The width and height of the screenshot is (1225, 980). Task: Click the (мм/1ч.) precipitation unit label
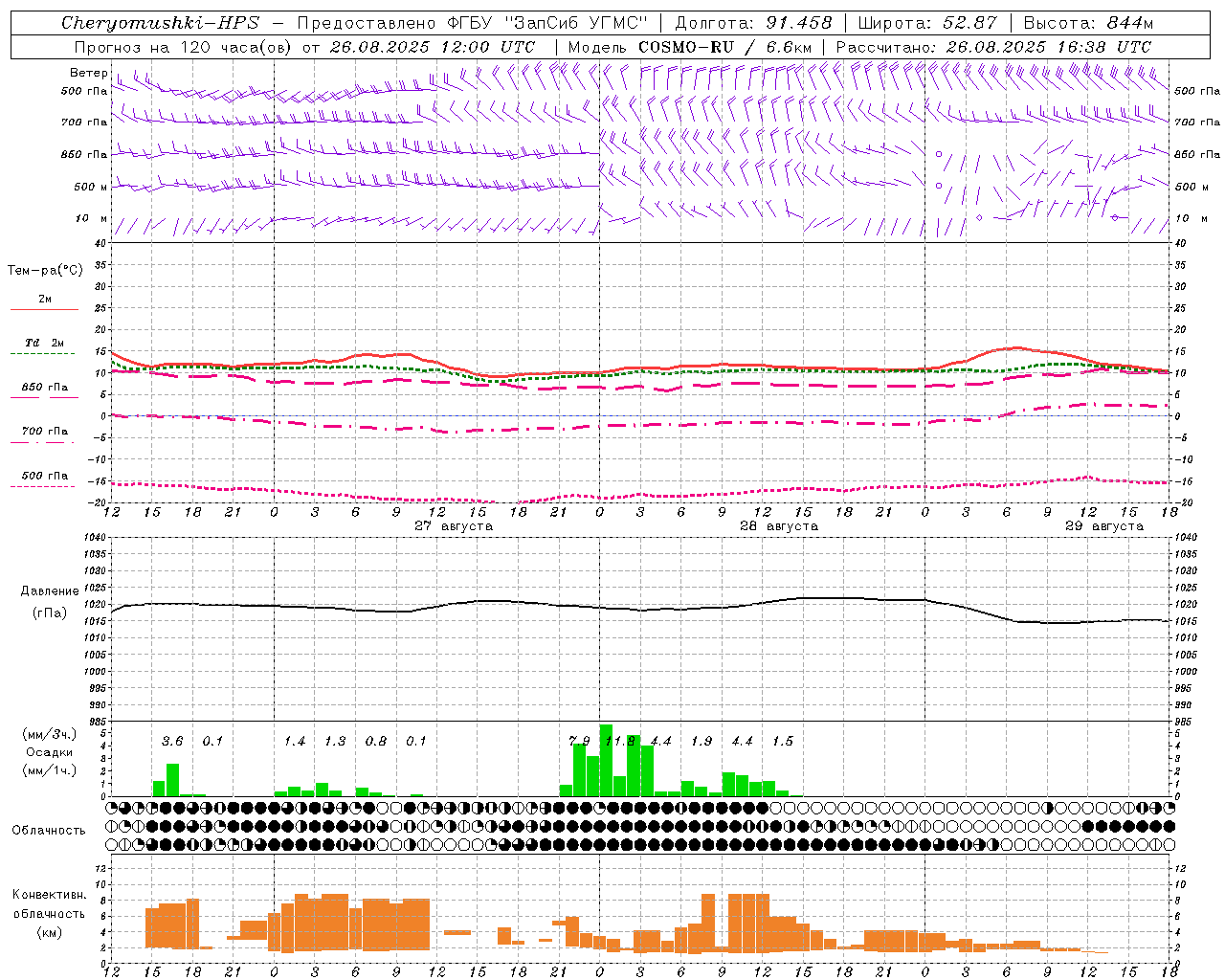pyautogui.click(x=50, y=770)
